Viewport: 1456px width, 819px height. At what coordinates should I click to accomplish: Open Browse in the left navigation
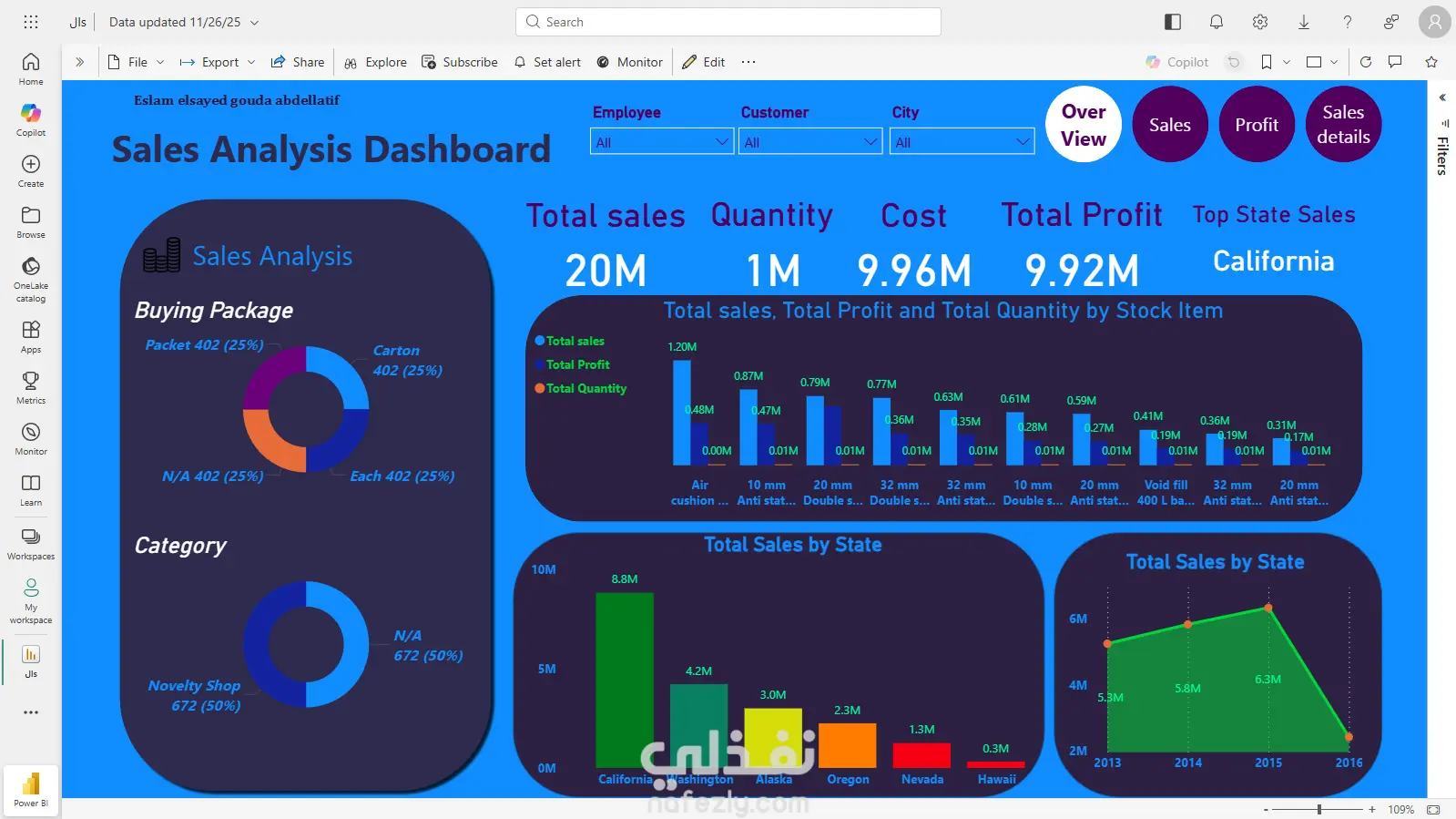pos(31,221)
